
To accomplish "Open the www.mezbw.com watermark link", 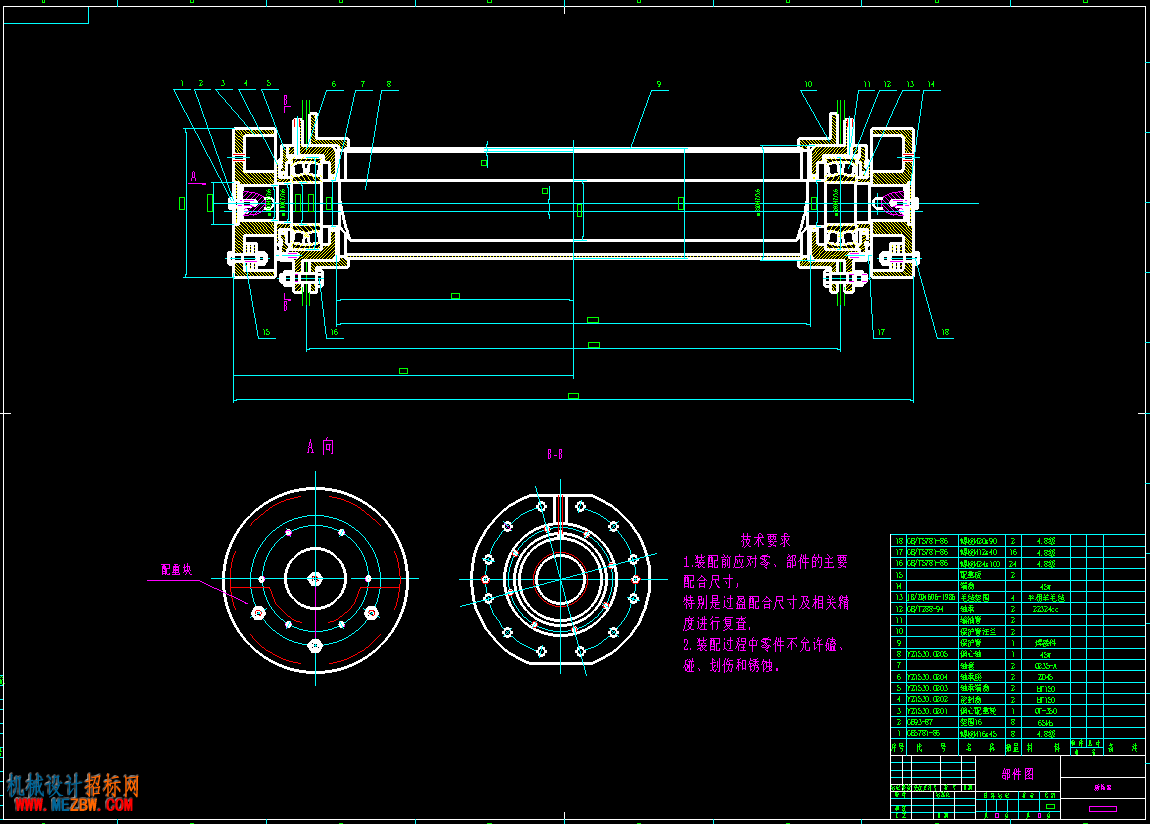I will (73, 805).
